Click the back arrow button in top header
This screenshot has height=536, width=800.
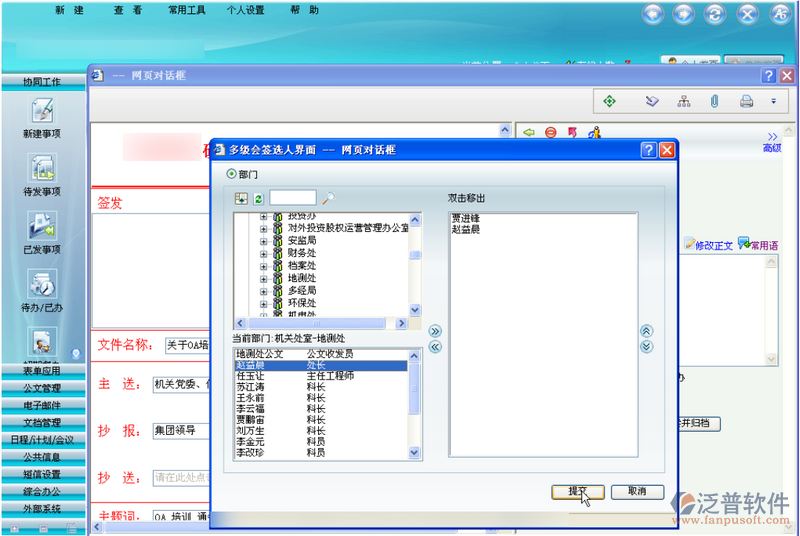point(653,14)
